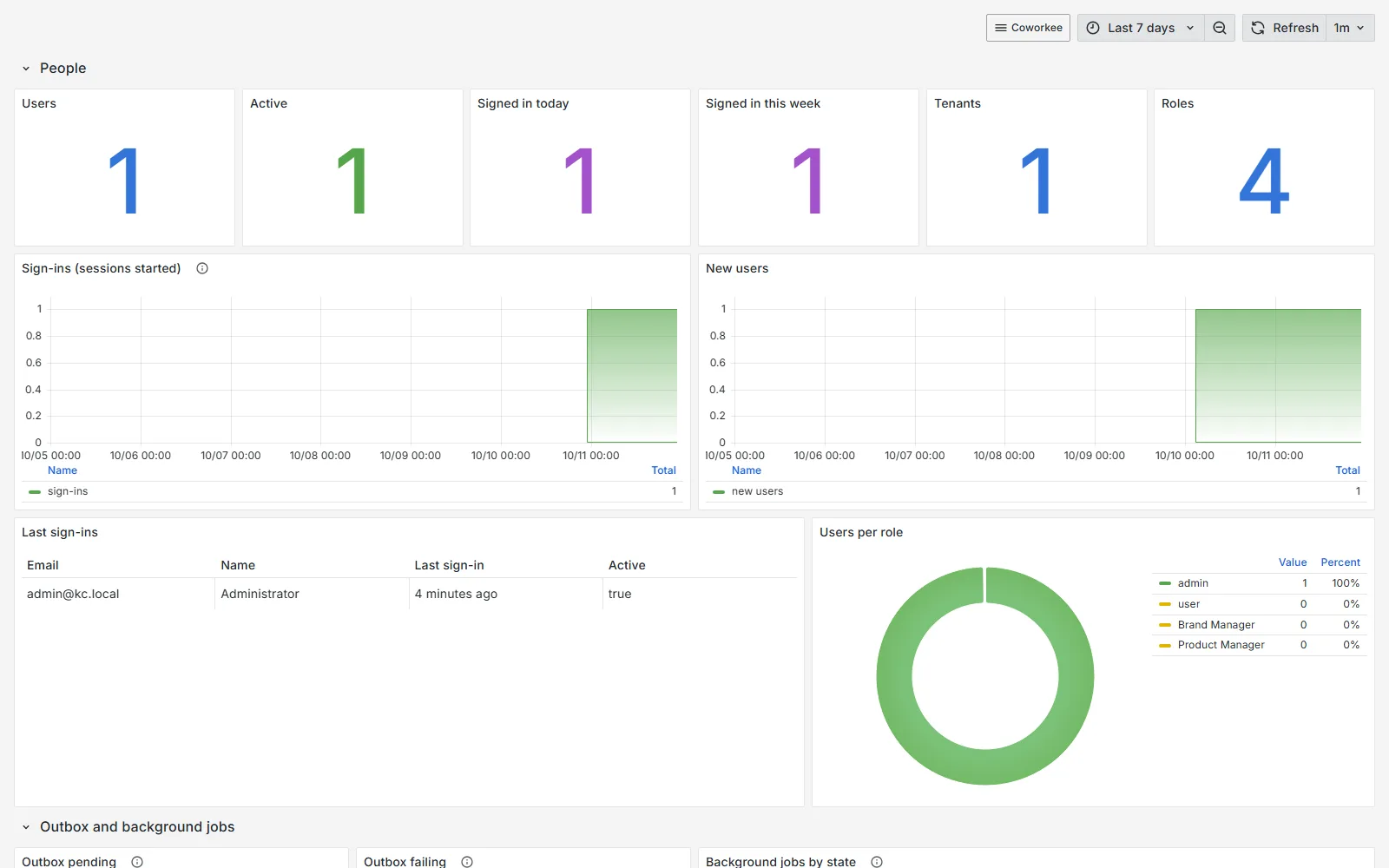The width and height of the screenshot is (1389, 868).
Task: Open the New users panel title
Action: pyautogui.click(x=737, y=268)
